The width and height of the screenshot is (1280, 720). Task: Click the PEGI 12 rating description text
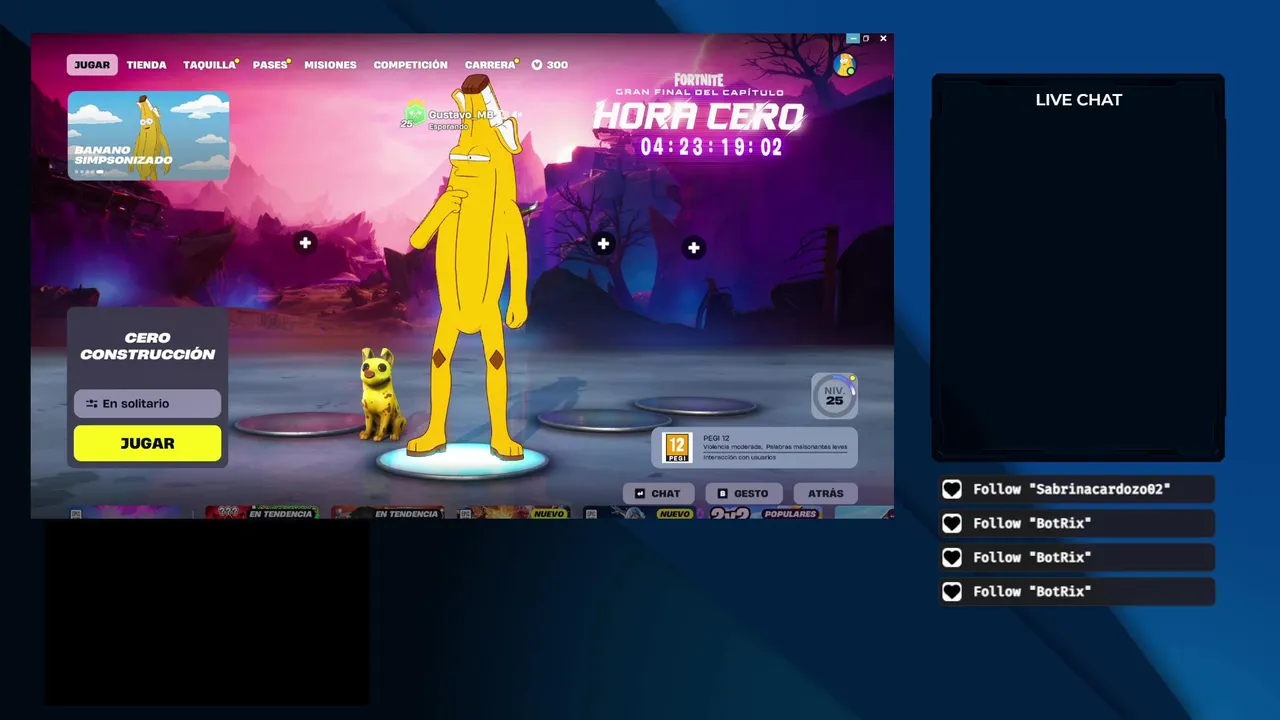(x=775, y=447)
